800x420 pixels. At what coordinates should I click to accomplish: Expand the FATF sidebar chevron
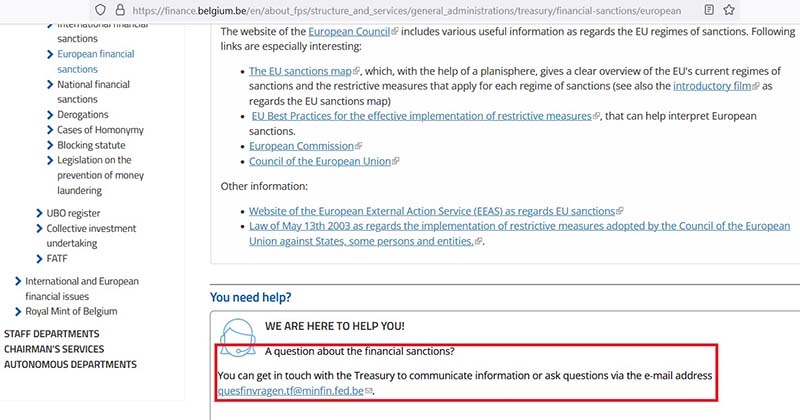pos(39,259)
